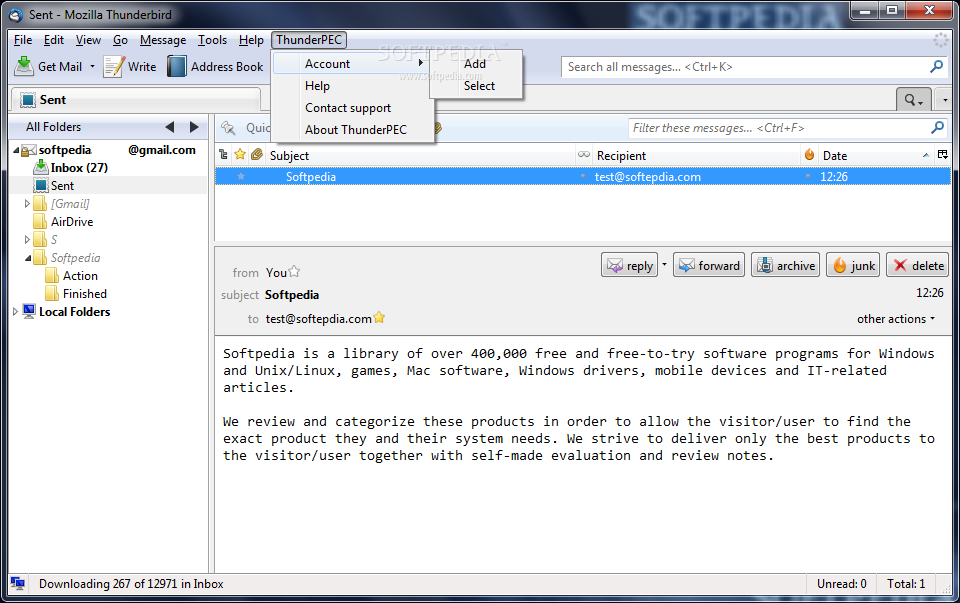Open the Get Mail dropdown arrow

92,66
